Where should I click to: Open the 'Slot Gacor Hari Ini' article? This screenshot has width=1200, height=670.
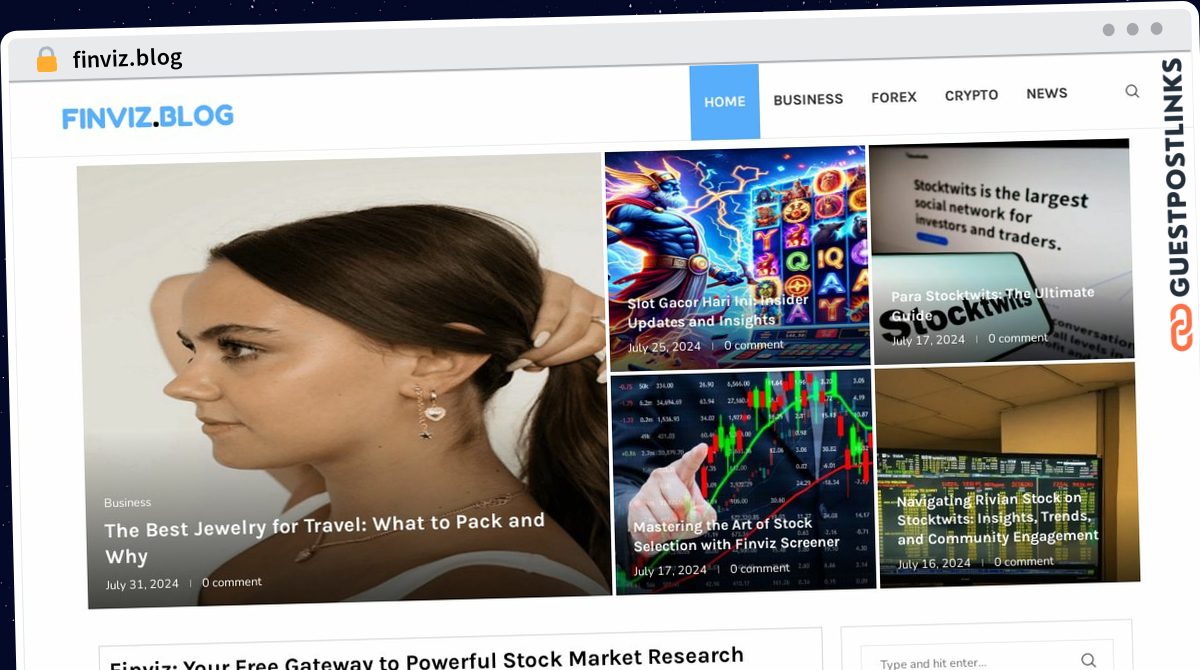click(719, 311)
